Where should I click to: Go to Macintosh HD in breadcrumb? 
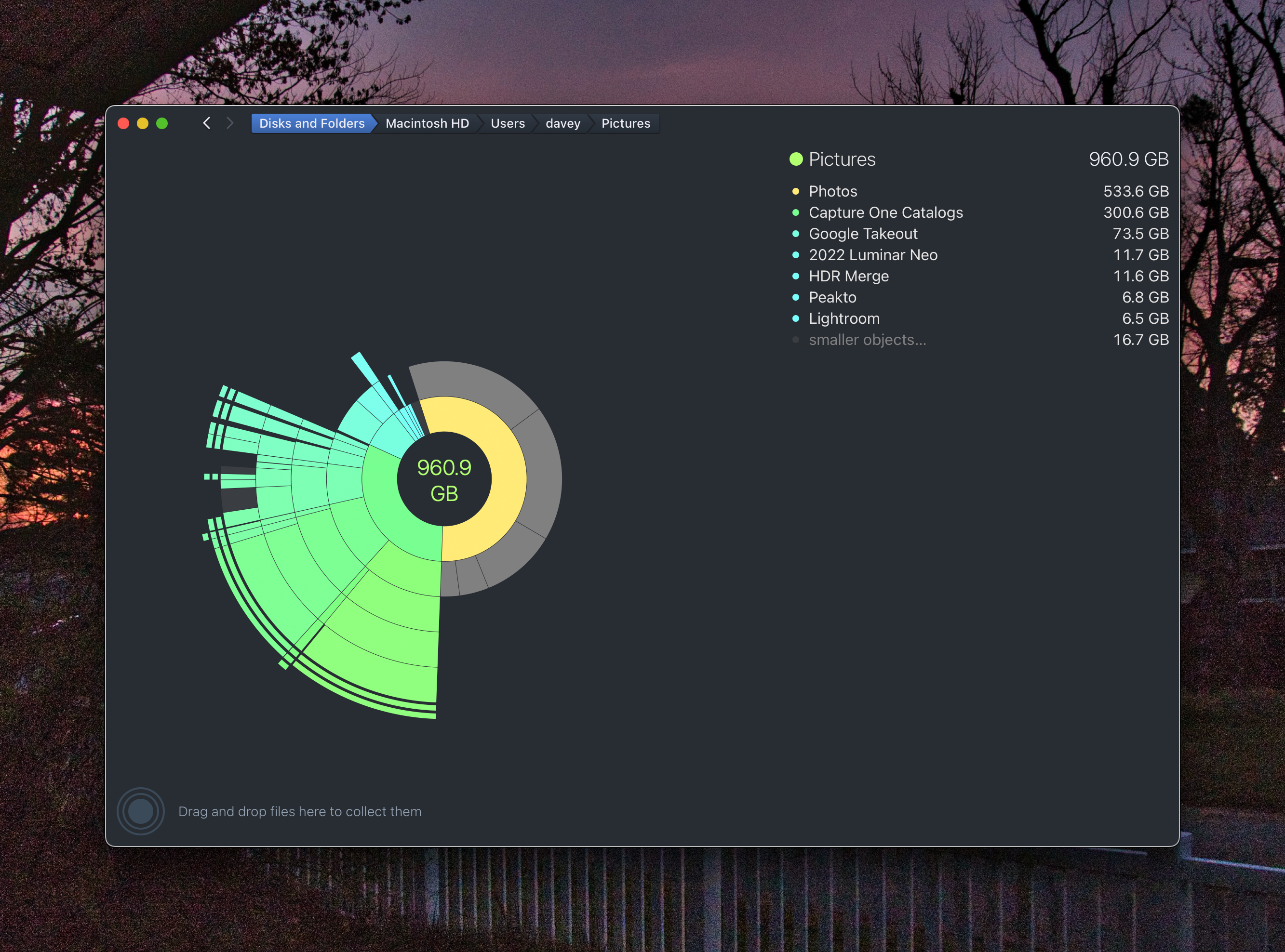tap(427, 123)
